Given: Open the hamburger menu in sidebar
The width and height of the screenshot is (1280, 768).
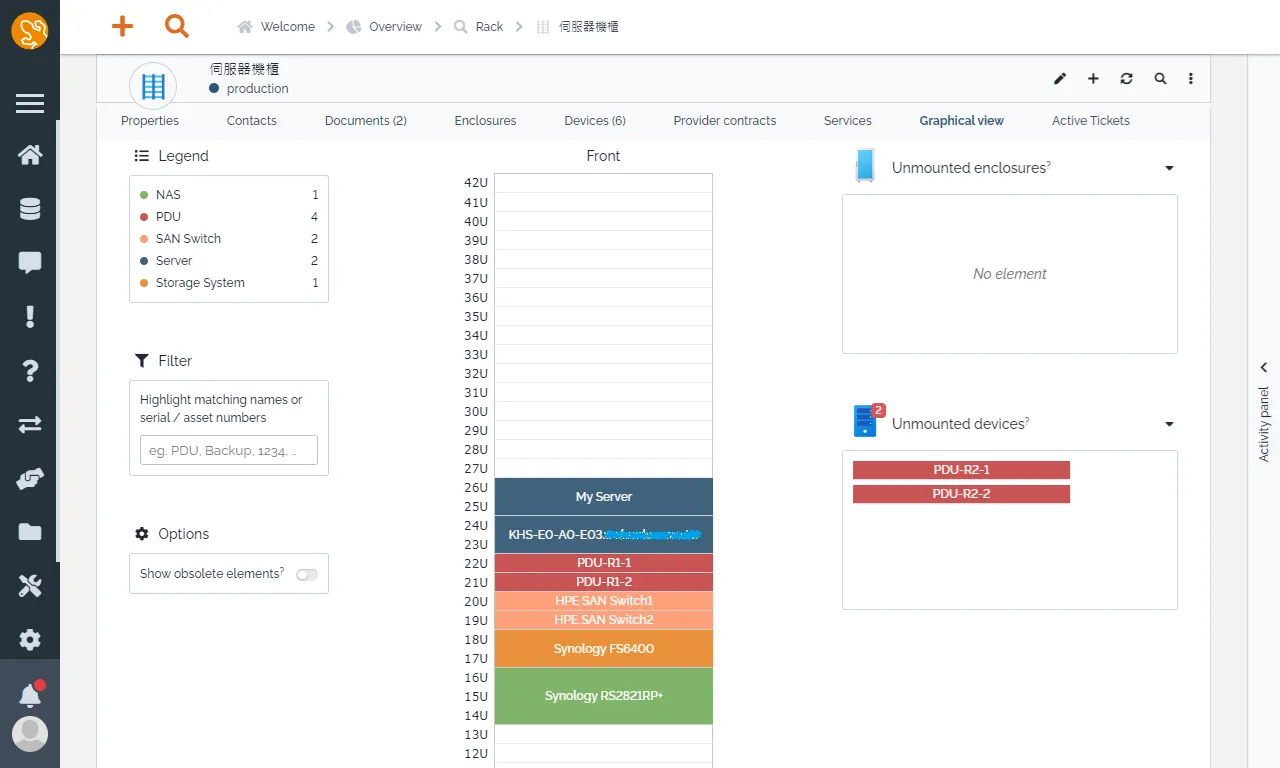Looking at the screenshot, I should coord(30,103).
